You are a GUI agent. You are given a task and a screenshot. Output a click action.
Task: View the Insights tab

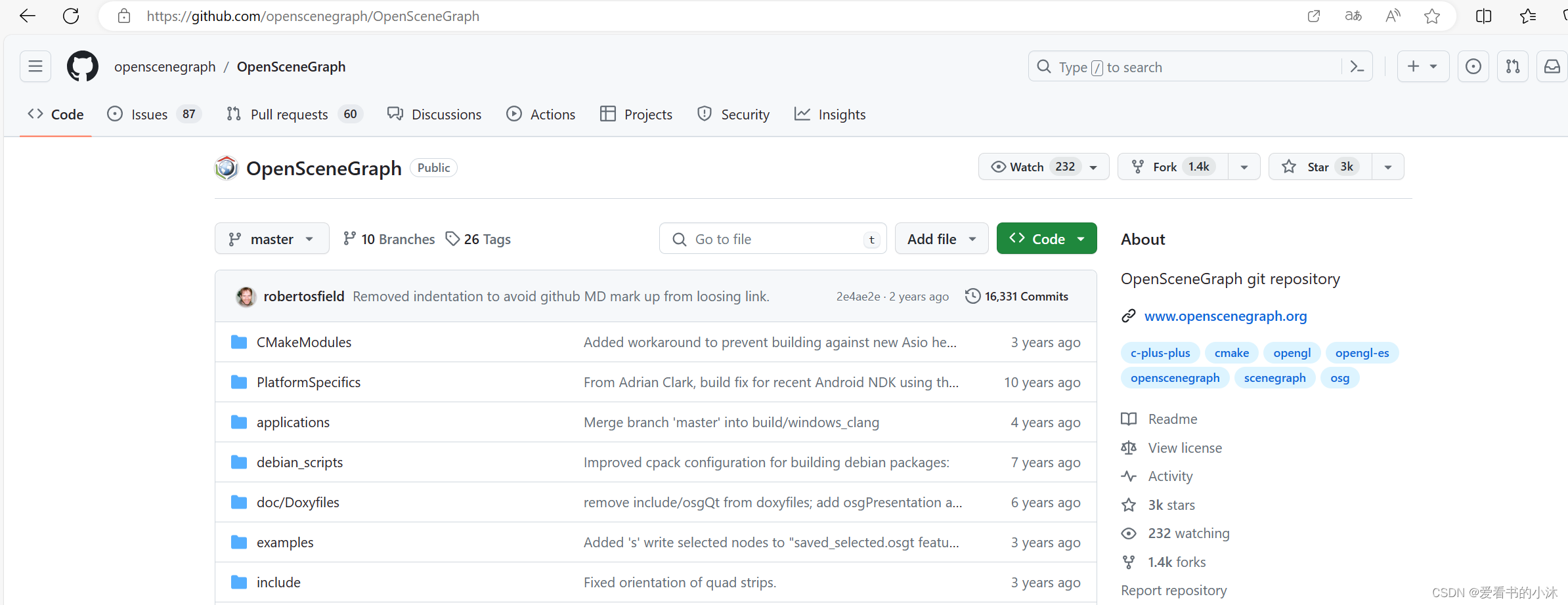pos(830,114)
